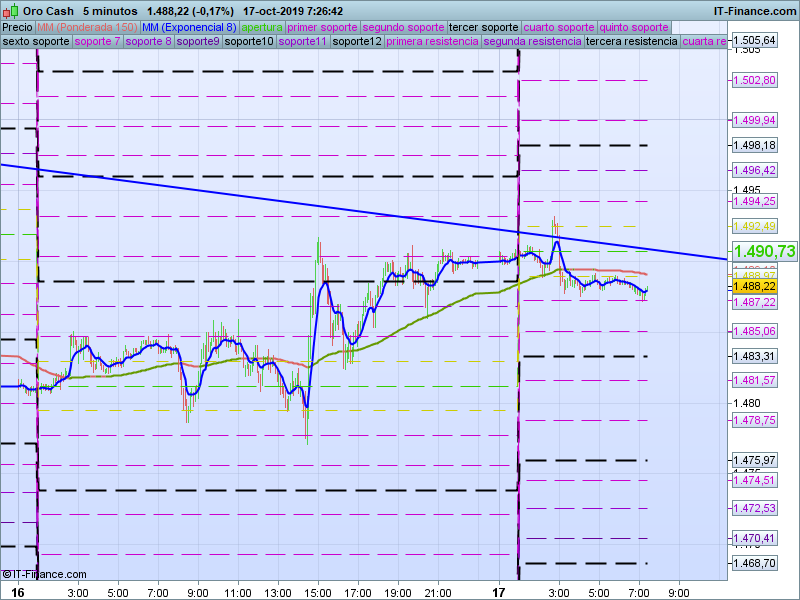The height and width of the screenshot is (600, 800).
Task: Select the MM (Ponderada 150) indicator label
Action: click(87, 27)
